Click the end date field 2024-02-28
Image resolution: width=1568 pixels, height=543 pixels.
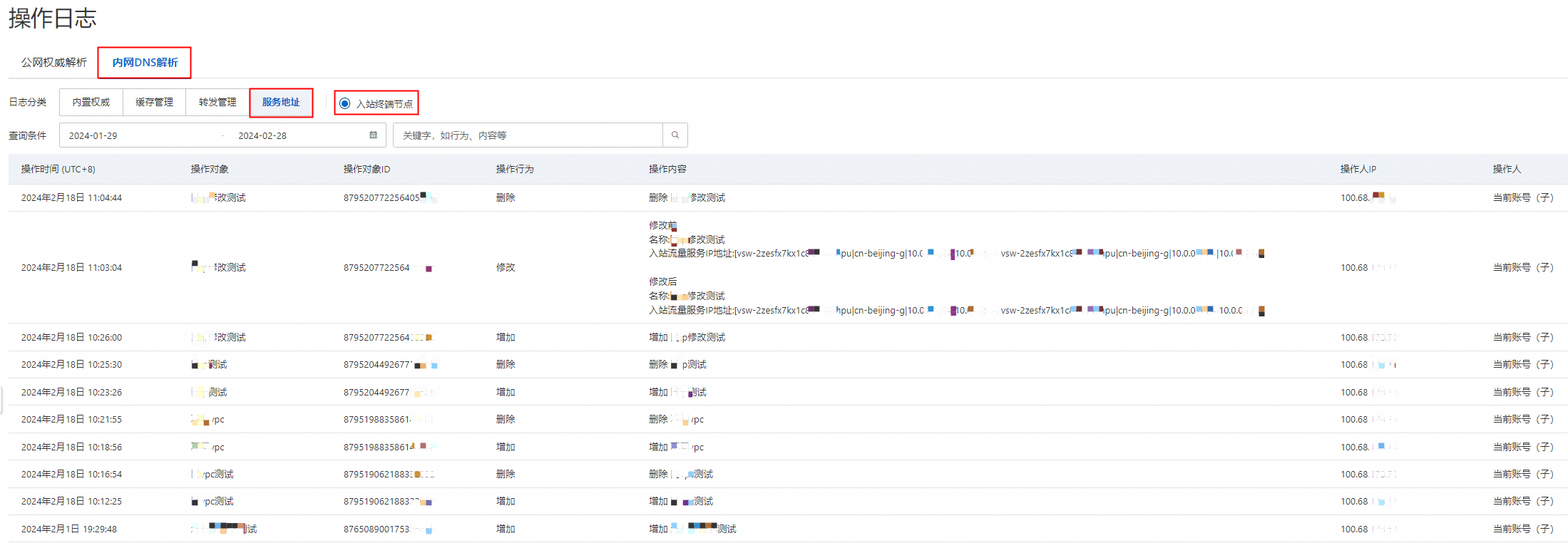pos(262,135)
